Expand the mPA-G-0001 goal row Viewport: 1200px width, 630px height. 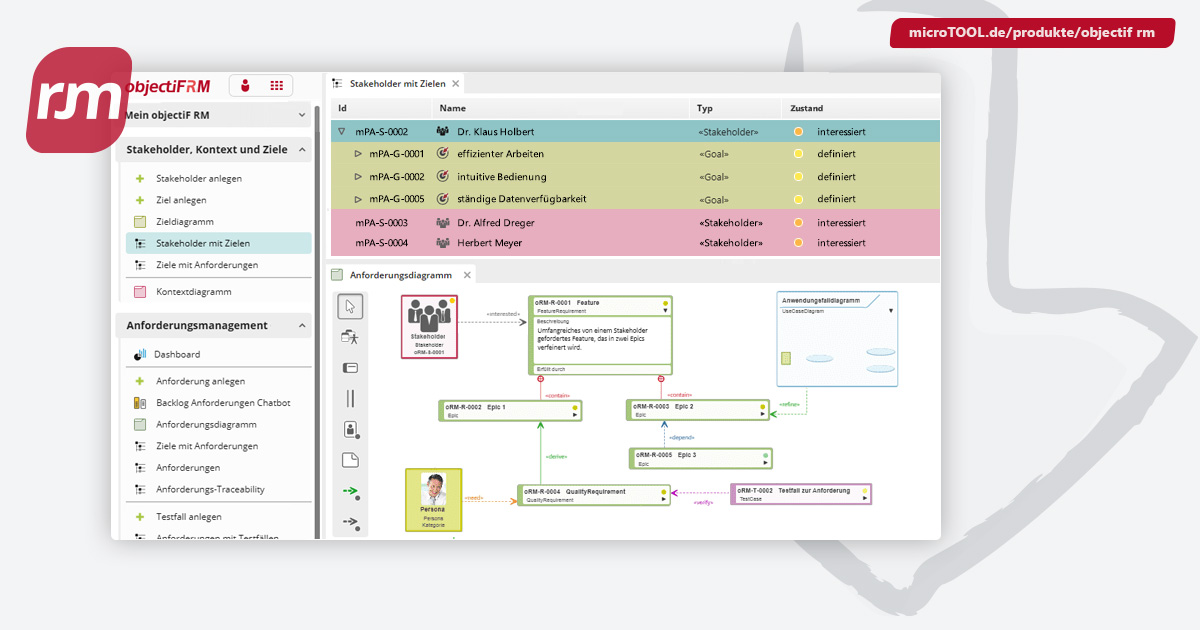(359, 154)
